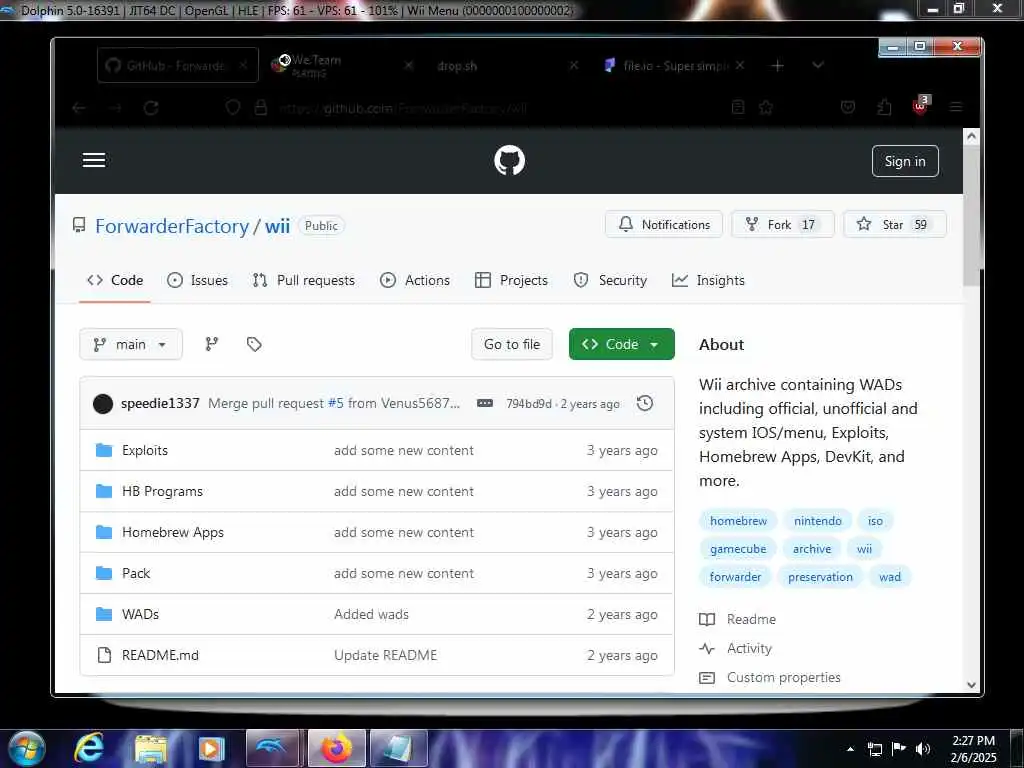
Task: View commit history clock icon
Action: [645, 403]
